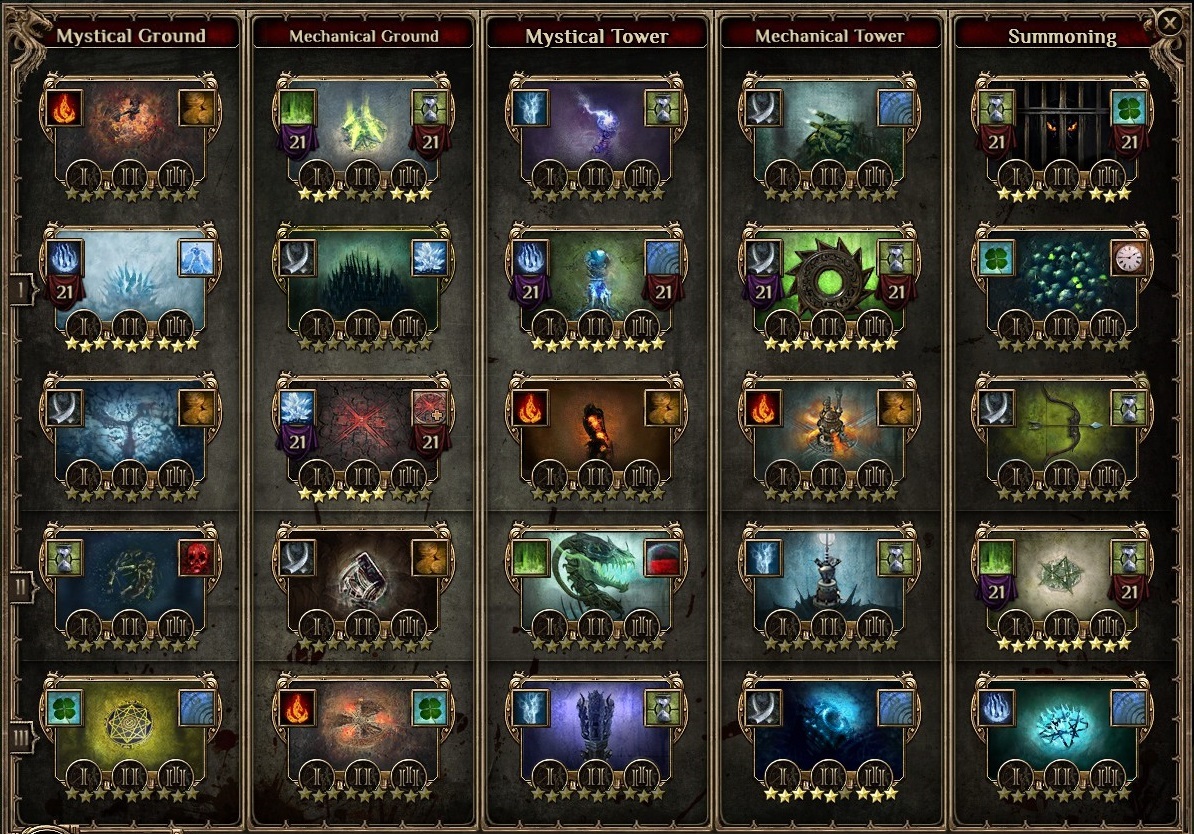Click the clock icon in the Summoning column
Image resolution: width=1194 pixels, height=834 pixels.
(1129, 258)
